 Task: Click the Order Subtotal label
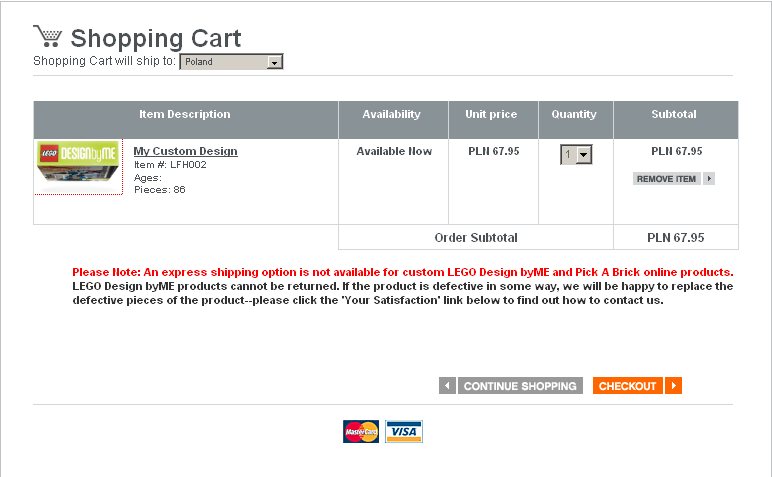click(x=476, y=238)
